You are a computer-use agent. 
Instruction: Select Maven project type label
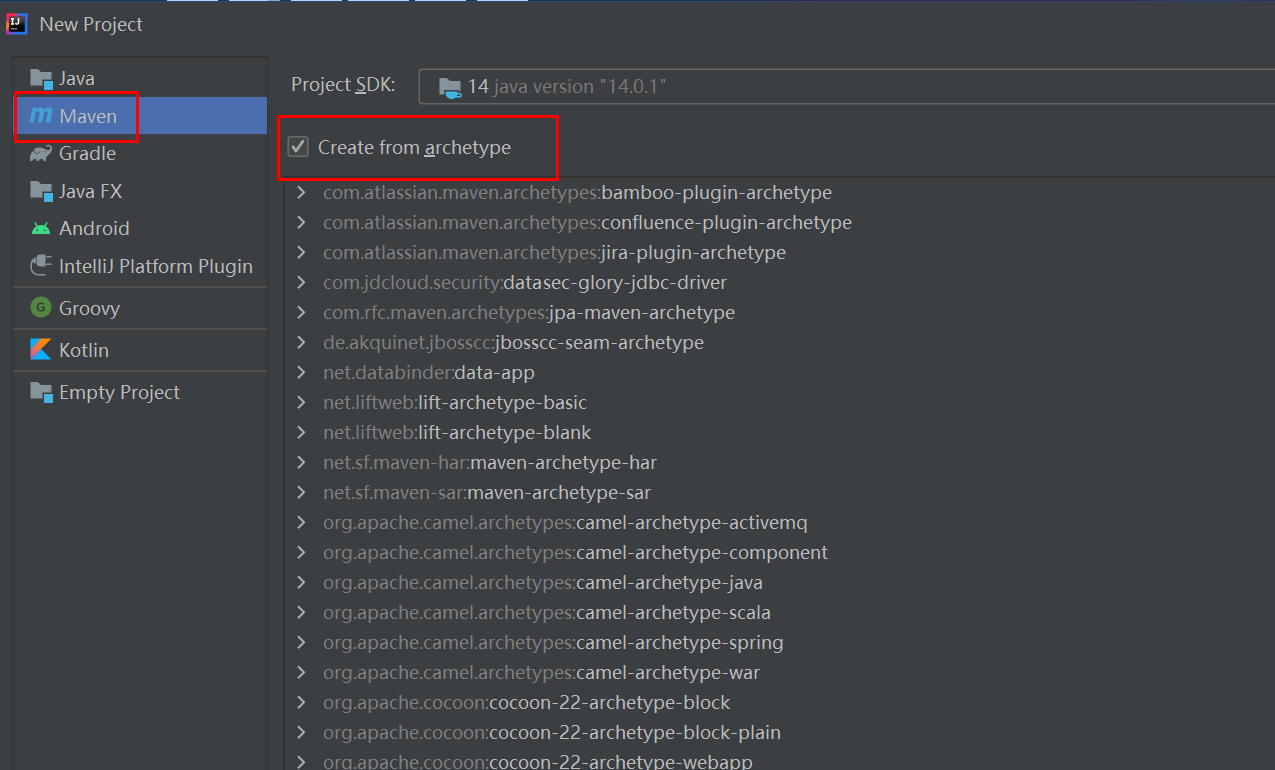click(x=88, y=116)
